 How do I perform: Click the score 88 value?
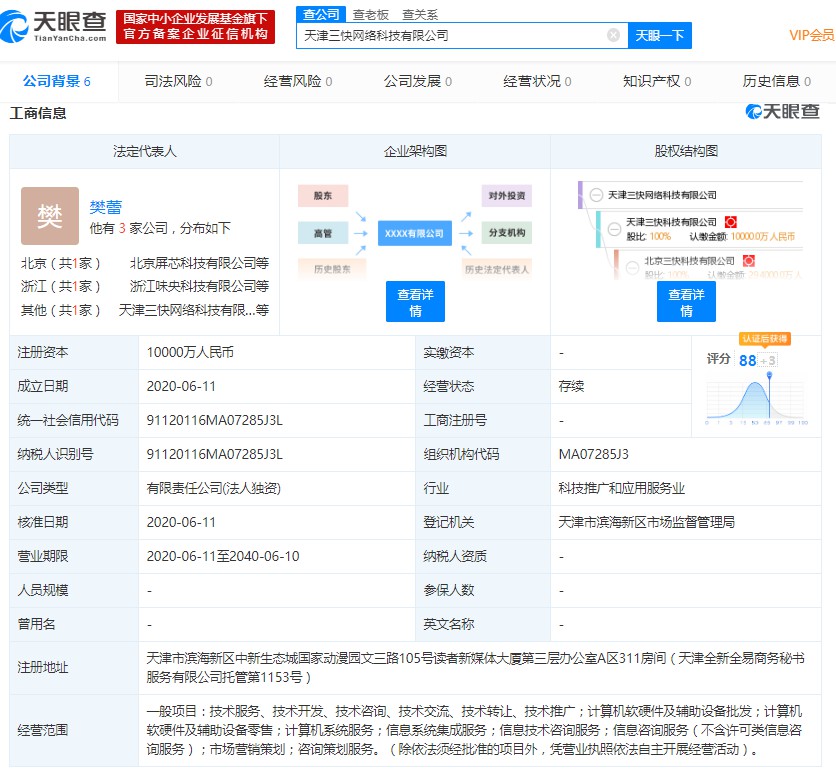(x=747, y=361)
